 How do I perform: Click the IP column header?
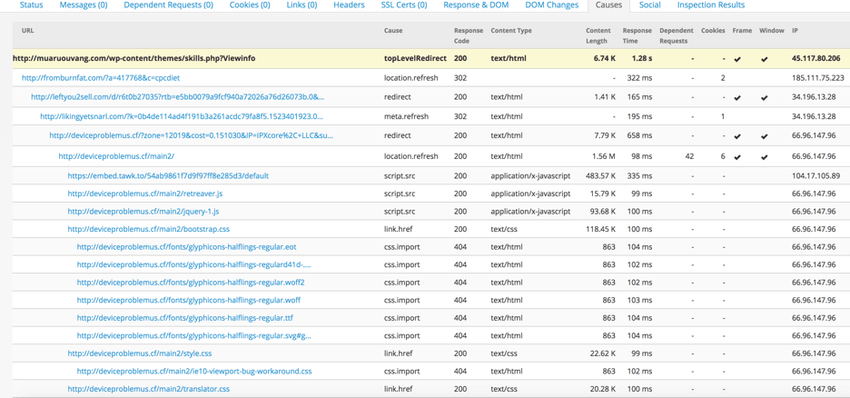click(x=795, y=31)
